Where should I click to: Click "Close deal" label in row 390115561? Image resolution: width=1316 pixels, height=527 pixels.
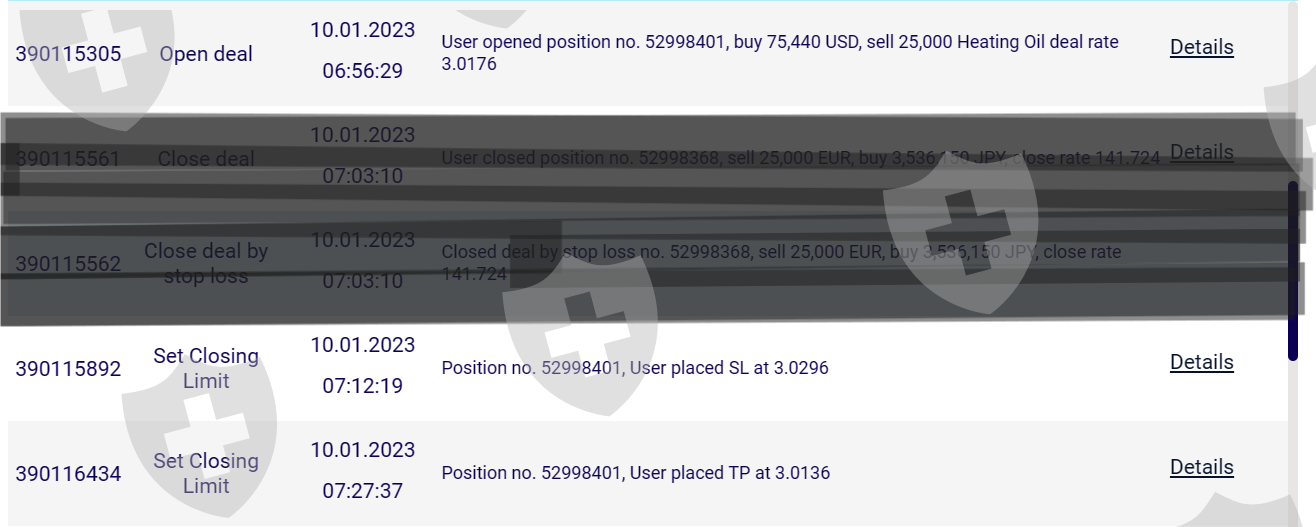(206, 159)
